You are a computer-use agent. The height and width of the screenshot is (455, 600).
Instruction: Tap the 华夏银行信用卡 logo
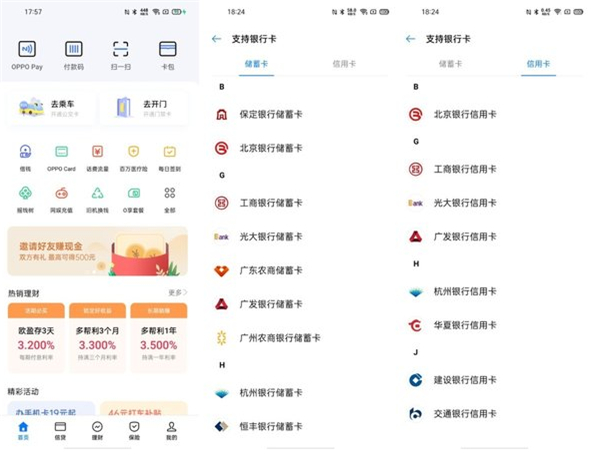[x=416, y=325]
